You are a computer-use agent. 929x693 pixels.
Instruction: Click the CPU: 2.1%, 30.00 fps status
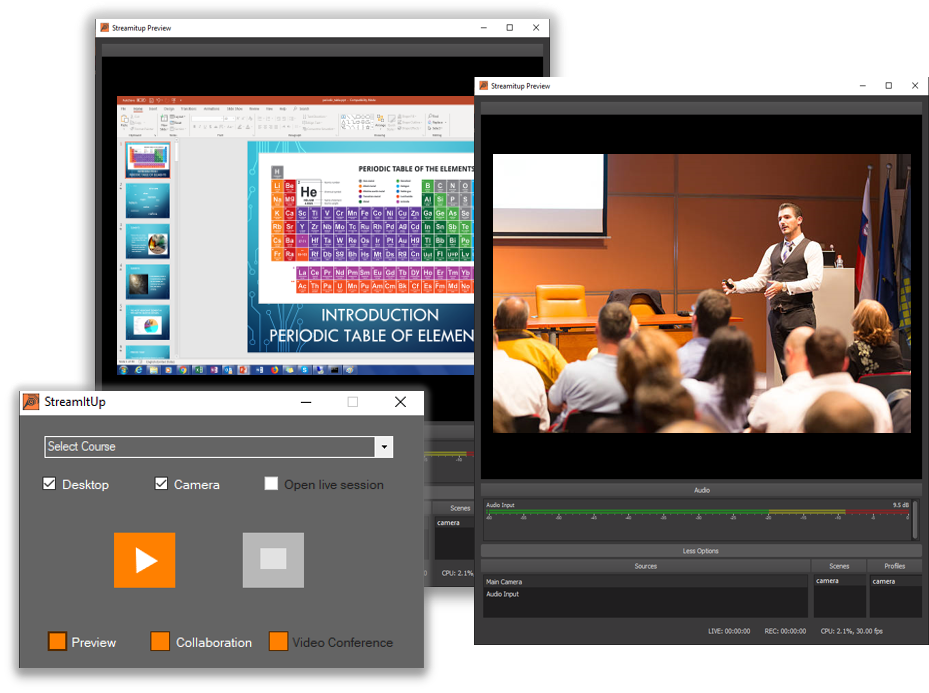pos(851,631)
